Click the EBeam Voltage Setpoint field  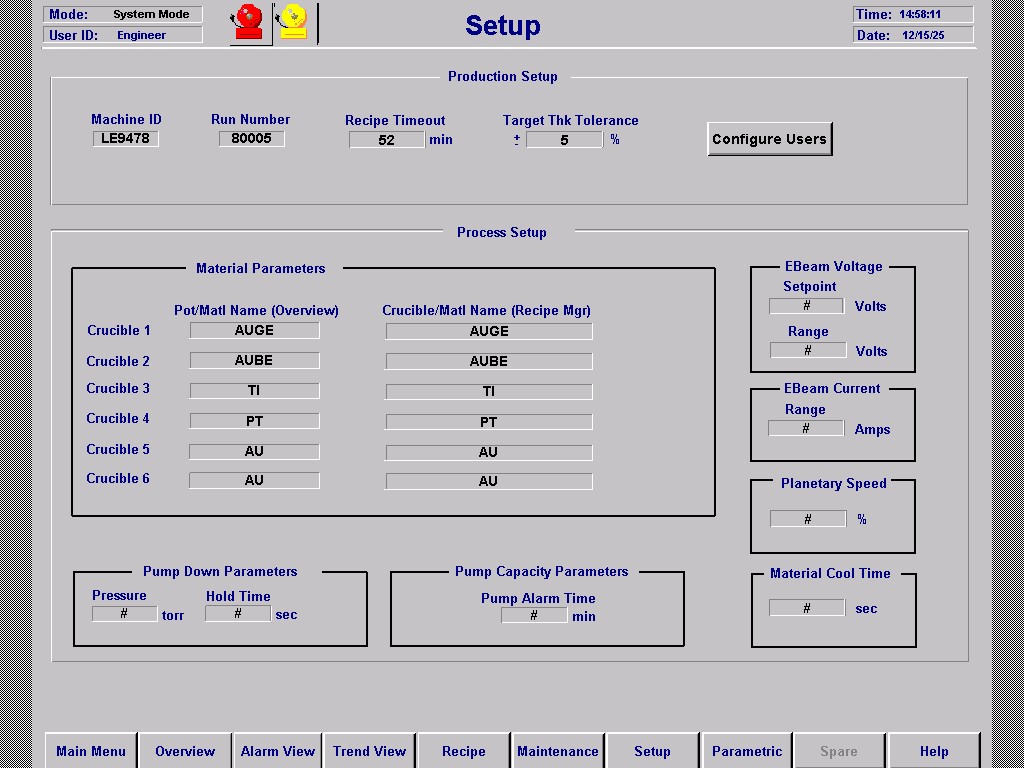pos(807,306)
